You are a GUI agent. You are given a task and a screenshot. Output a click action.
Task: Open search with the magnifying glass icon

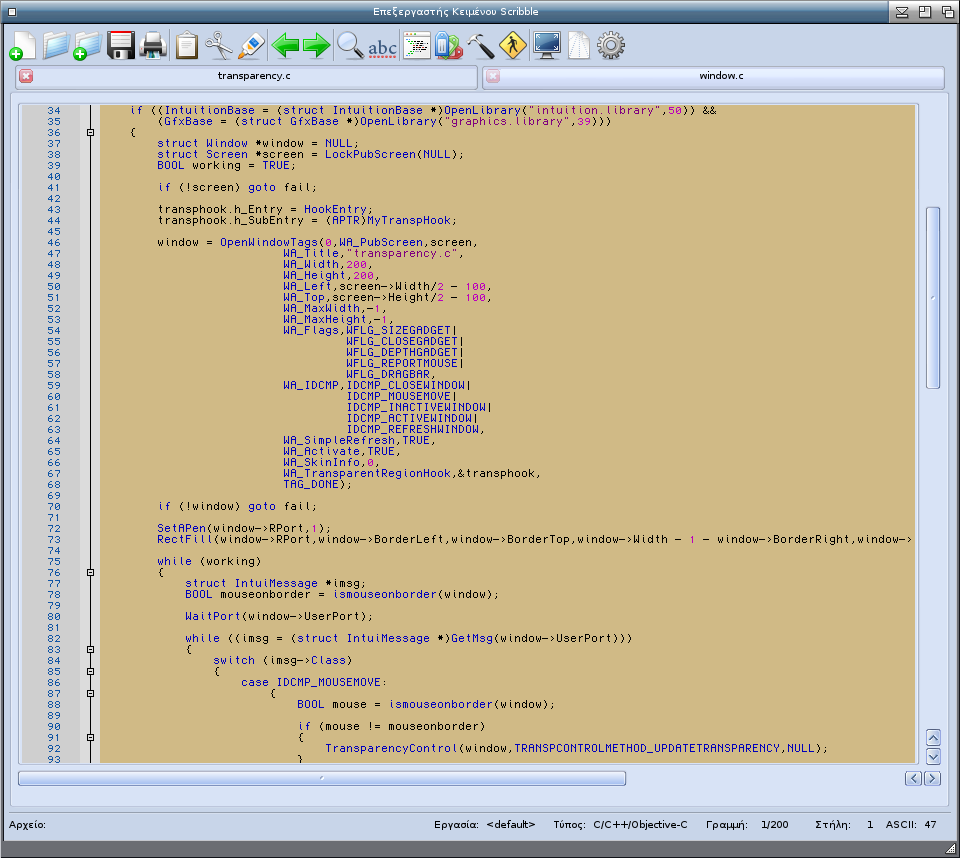[x=349, y=45]
